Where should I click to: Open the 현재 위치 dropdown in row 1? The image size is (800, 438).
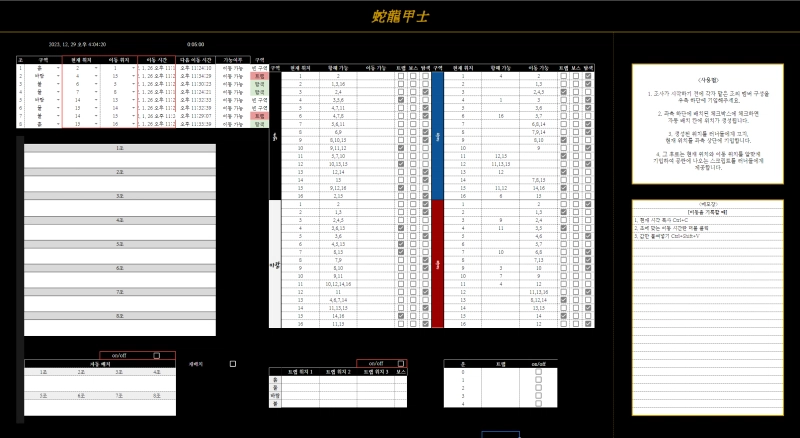[95, 68]
